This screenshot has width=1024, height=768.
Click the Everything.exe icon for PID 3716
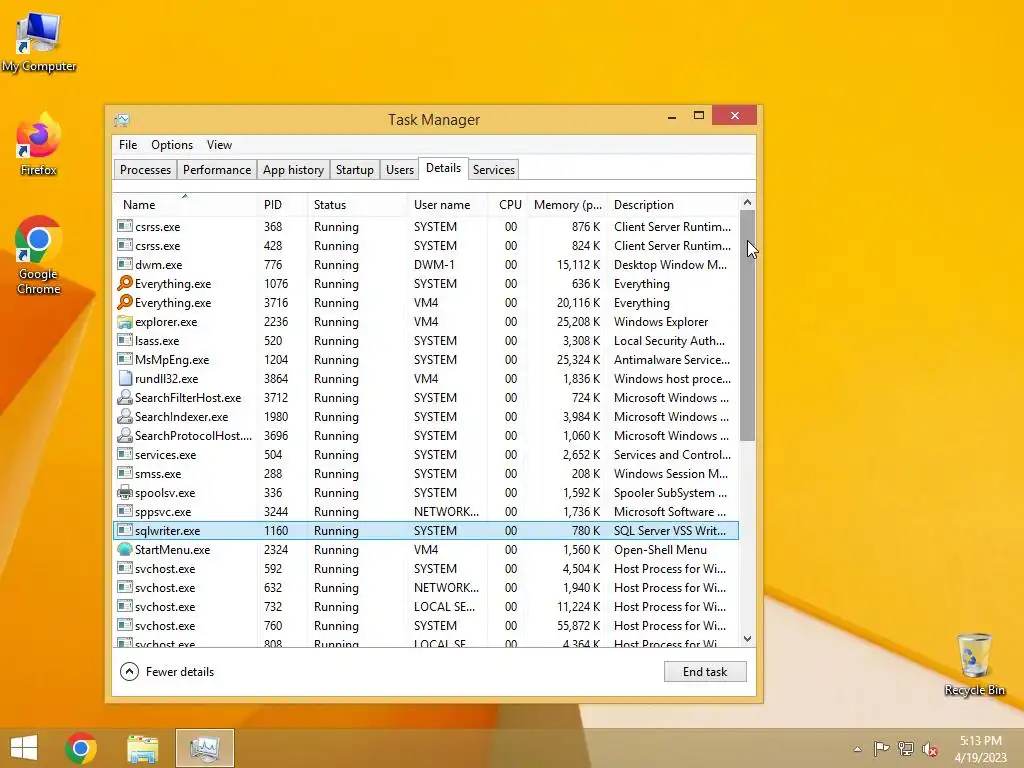click(x=125, y=302)
